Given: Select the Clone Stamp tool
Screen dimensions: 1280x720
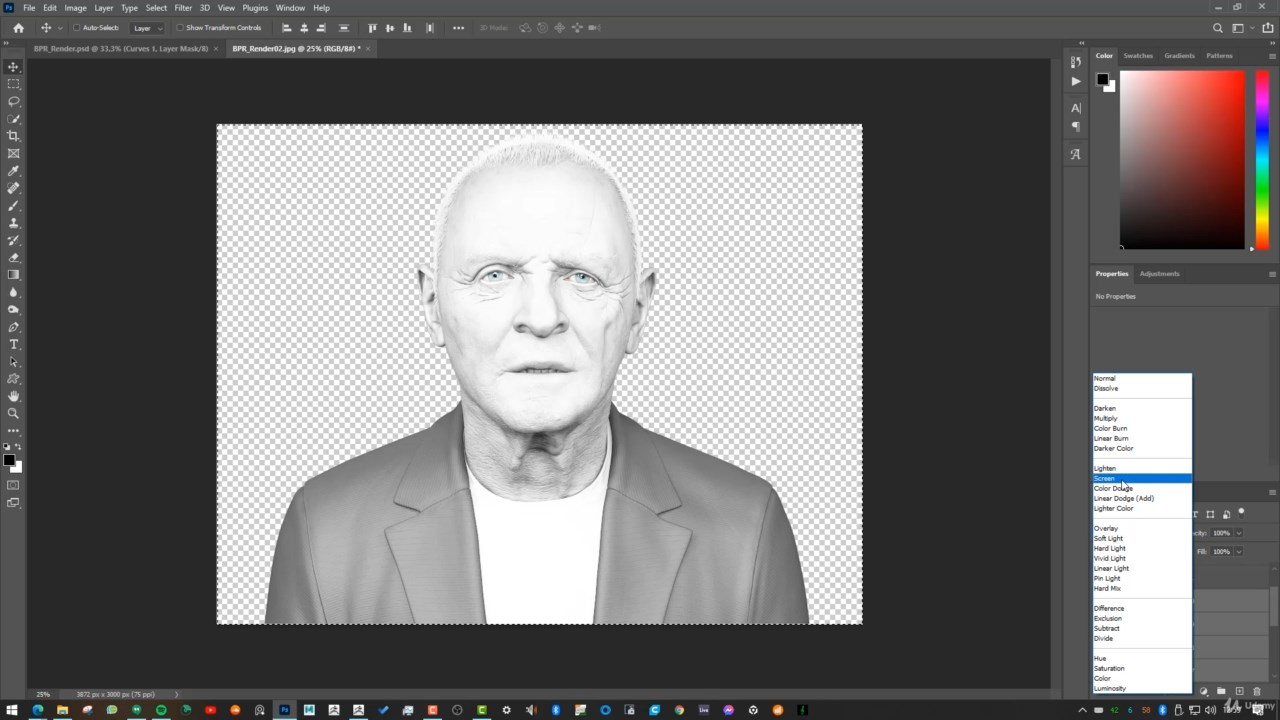Looking at the screenshot, I should click(x=13, y=223).
